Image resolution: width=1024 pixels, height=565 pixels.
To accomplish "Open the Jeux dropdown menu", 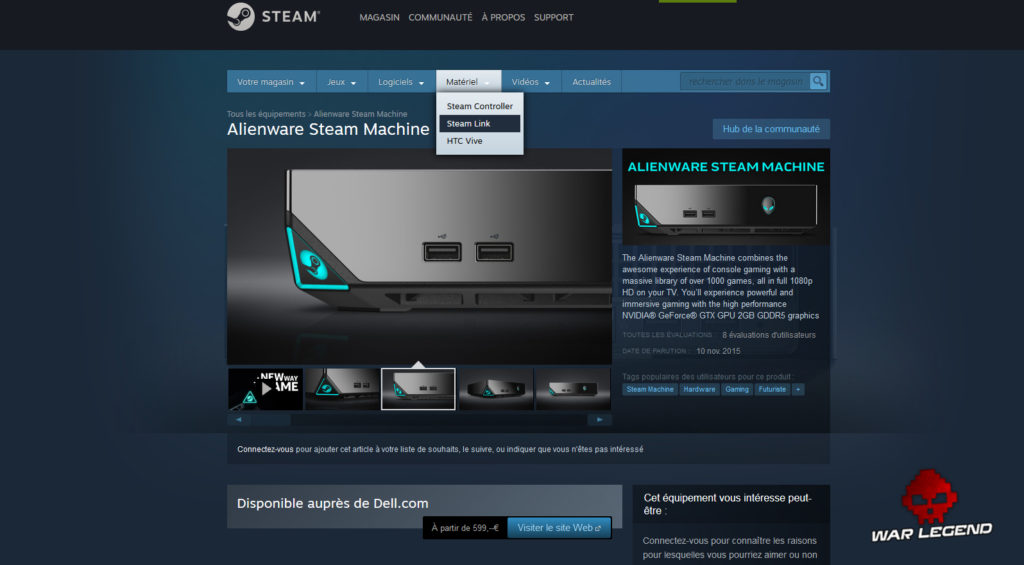I will 342,82.
